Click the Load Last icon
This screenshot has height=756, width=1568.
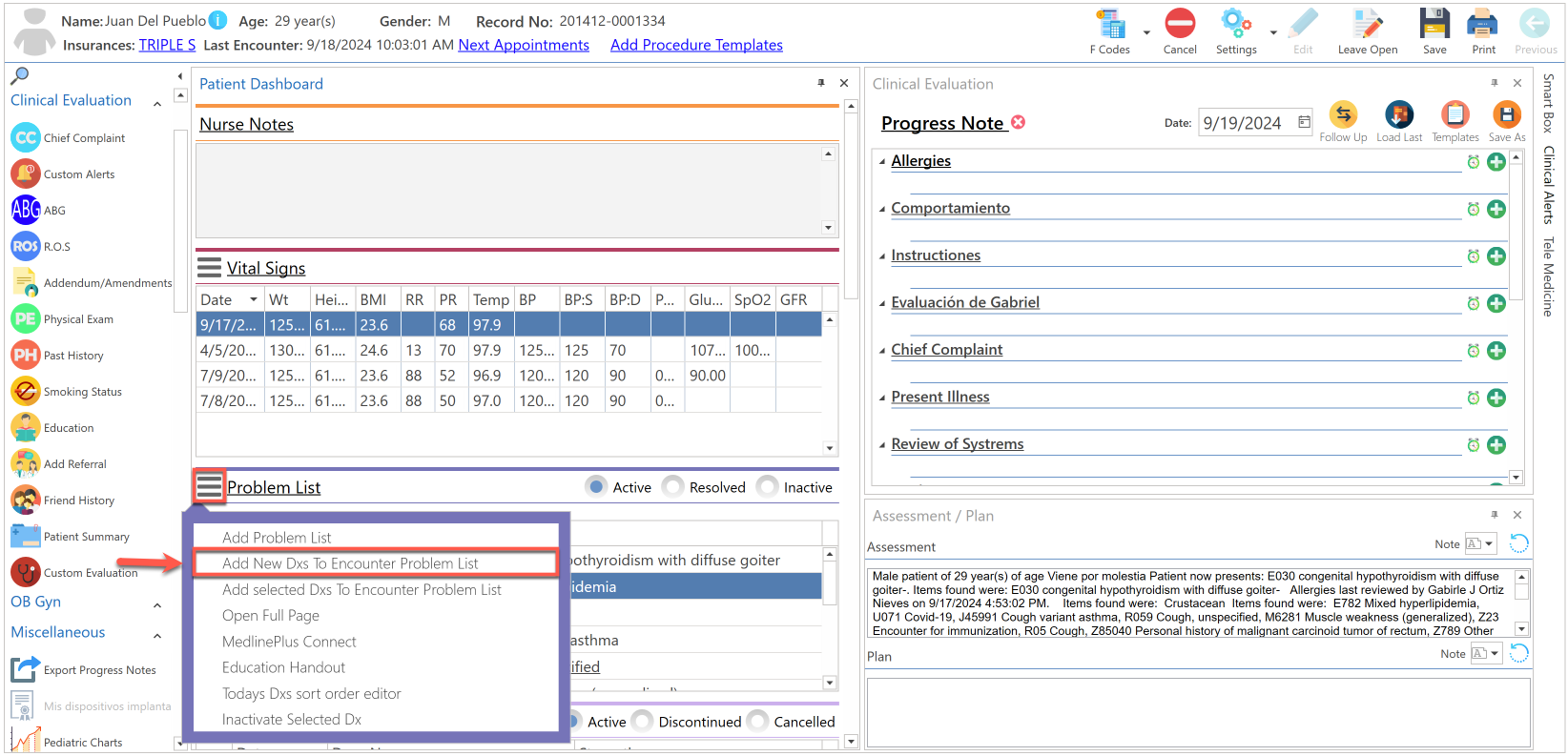[1399, 115]
